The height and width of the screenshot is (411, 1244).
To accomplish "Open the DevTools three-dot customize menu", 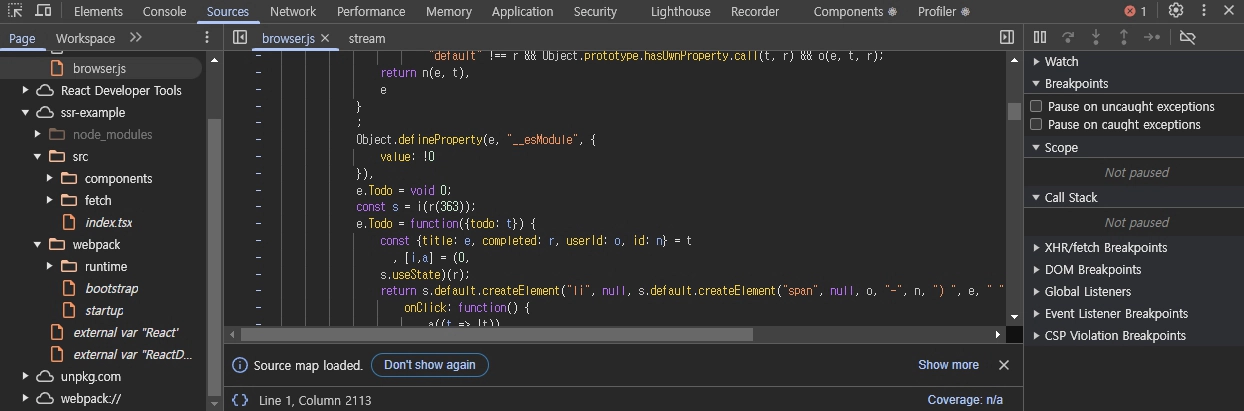I will tap(1202, 11).
